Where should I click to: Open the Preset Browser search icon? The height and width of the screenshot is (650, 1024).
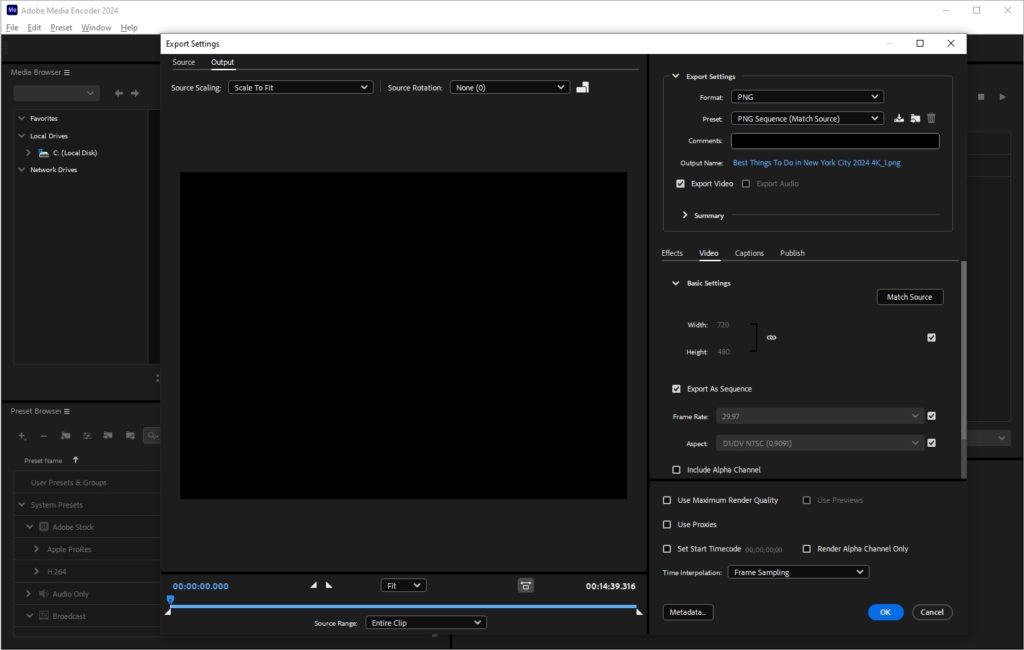coord(151,436)
